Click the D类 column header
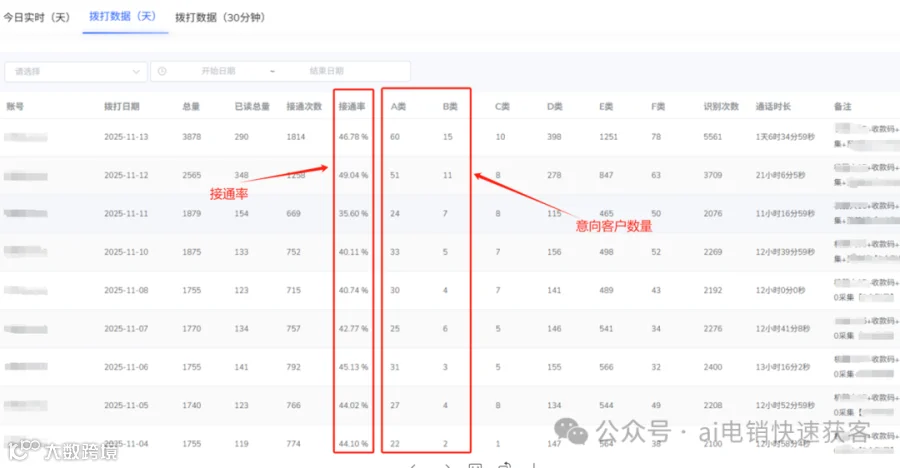The width and height of the screenshot is (900, 468). point(554,106)
